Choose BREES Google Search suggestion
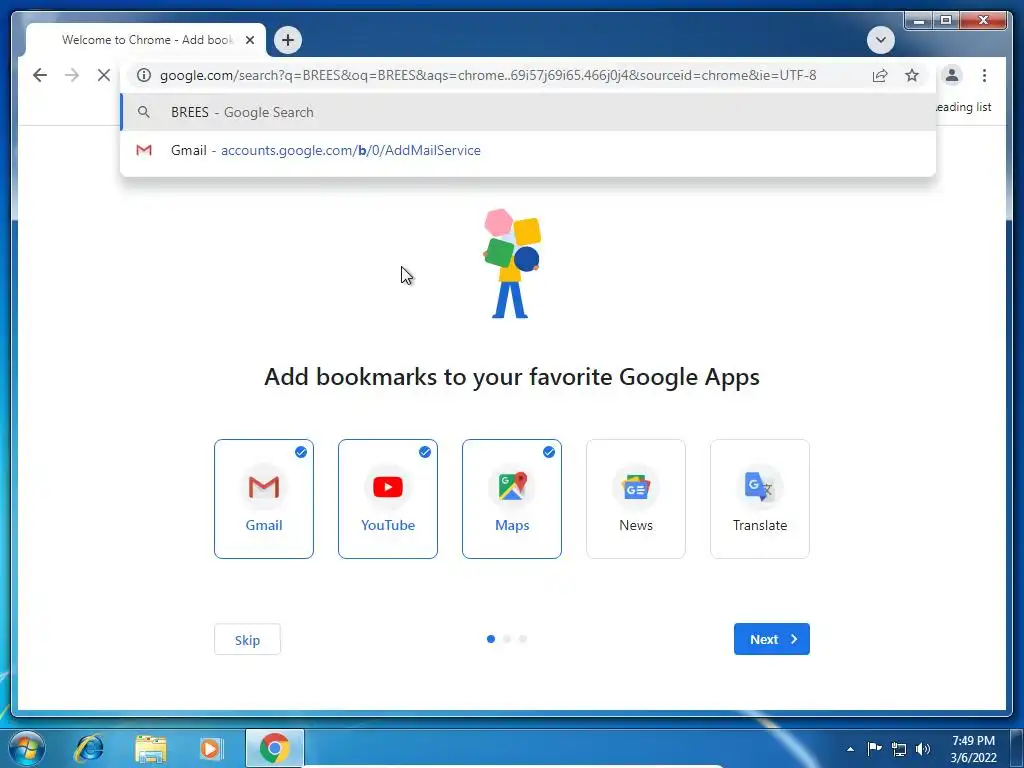Viewport: 1024px width, 768px height. [528, 112]
